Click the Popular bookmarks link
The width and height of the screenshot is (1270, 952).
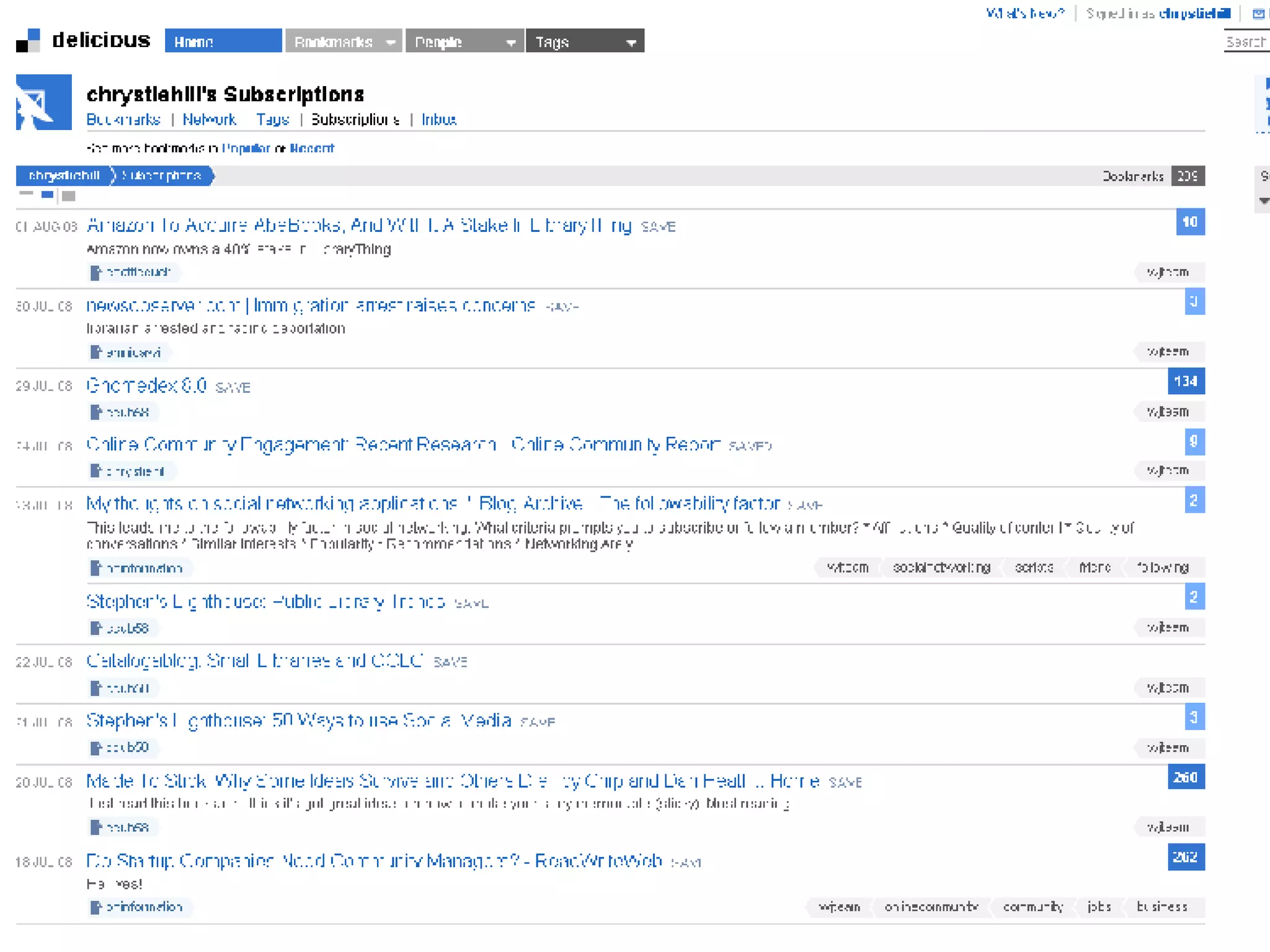coord(246,148)
